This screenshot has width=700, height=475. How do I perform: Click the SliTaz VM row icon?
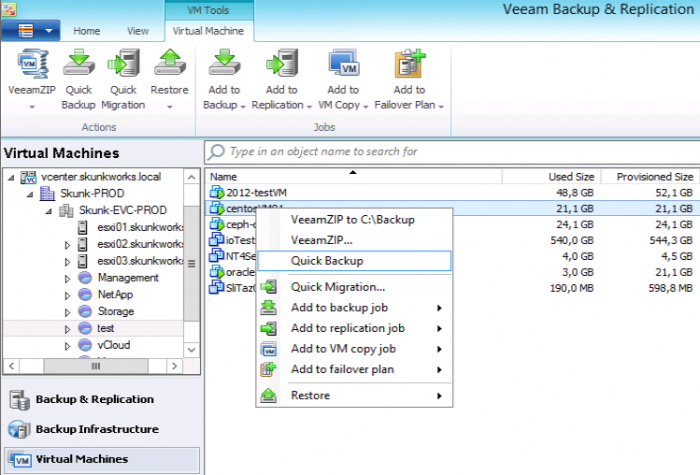click(217, 288)
